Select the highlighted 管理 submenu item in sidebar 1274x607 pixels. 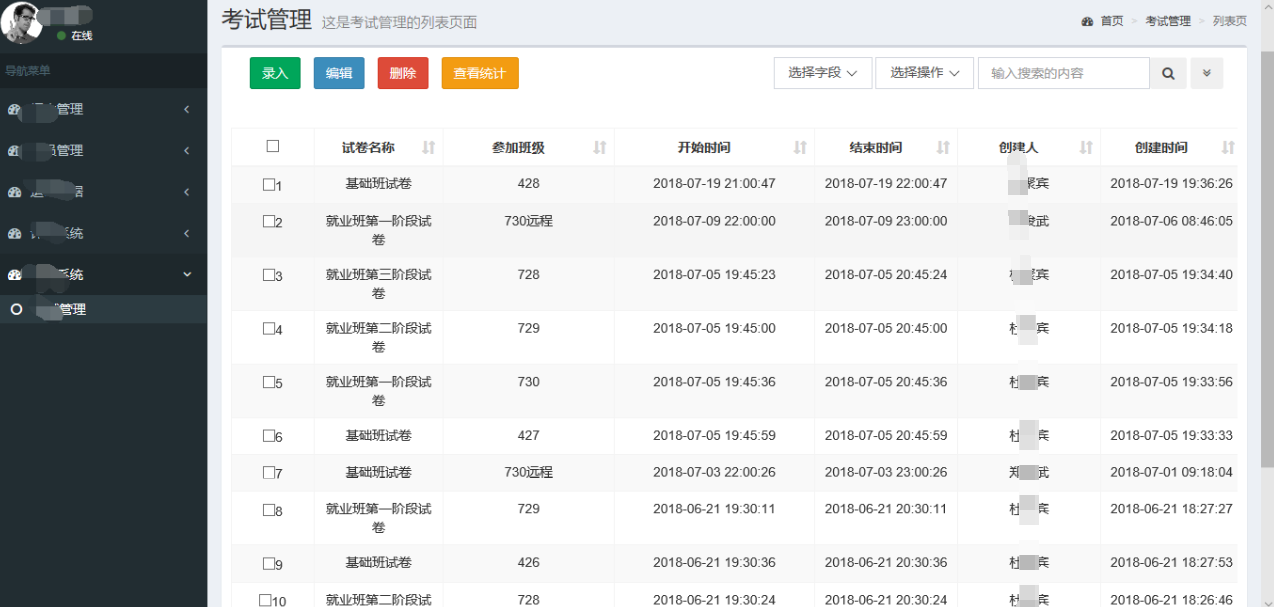coord(70,310)
